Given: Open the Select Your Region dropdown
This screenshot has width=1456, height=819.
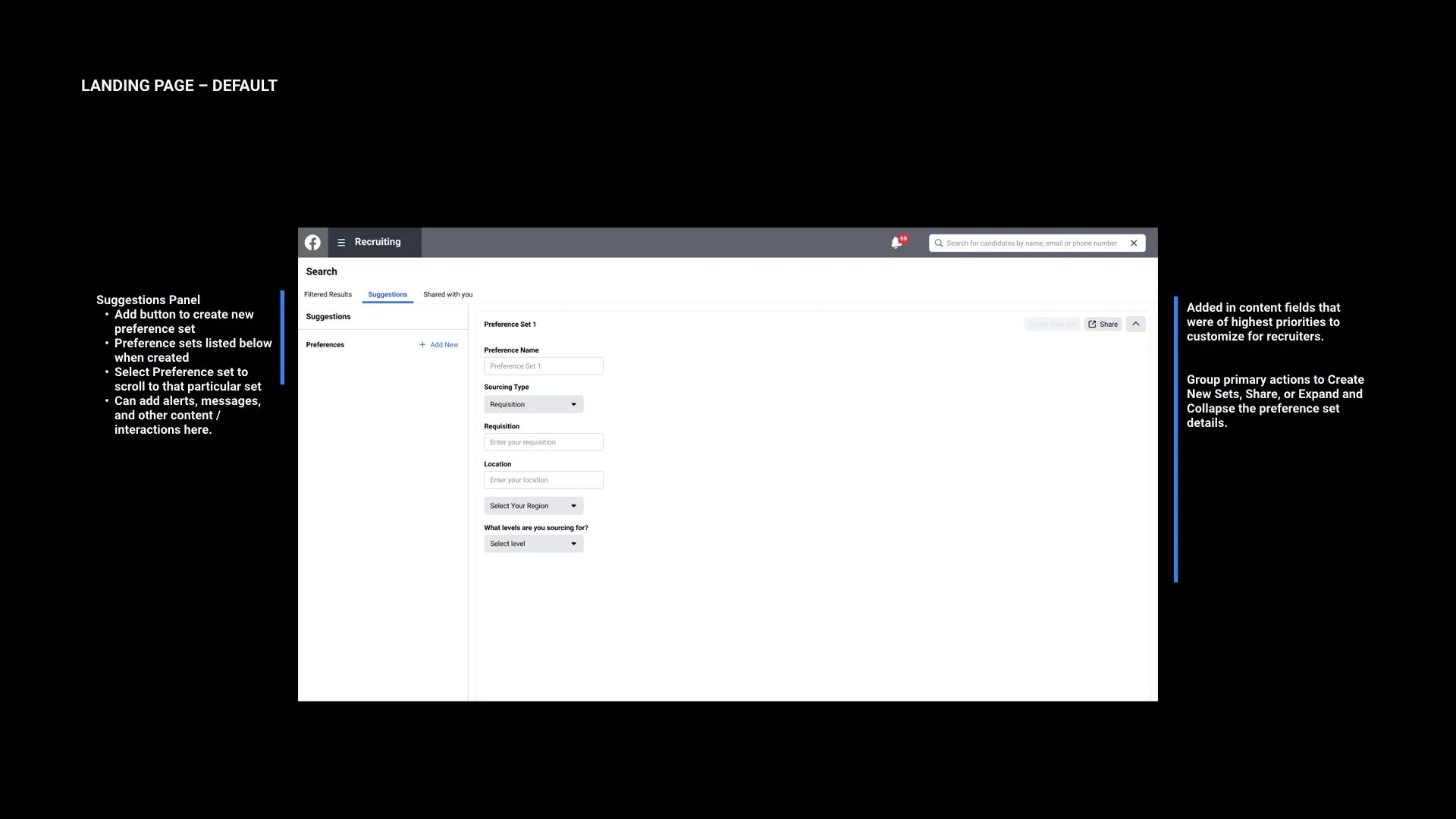Looking at the screenshot, I should tap(533, 506).
